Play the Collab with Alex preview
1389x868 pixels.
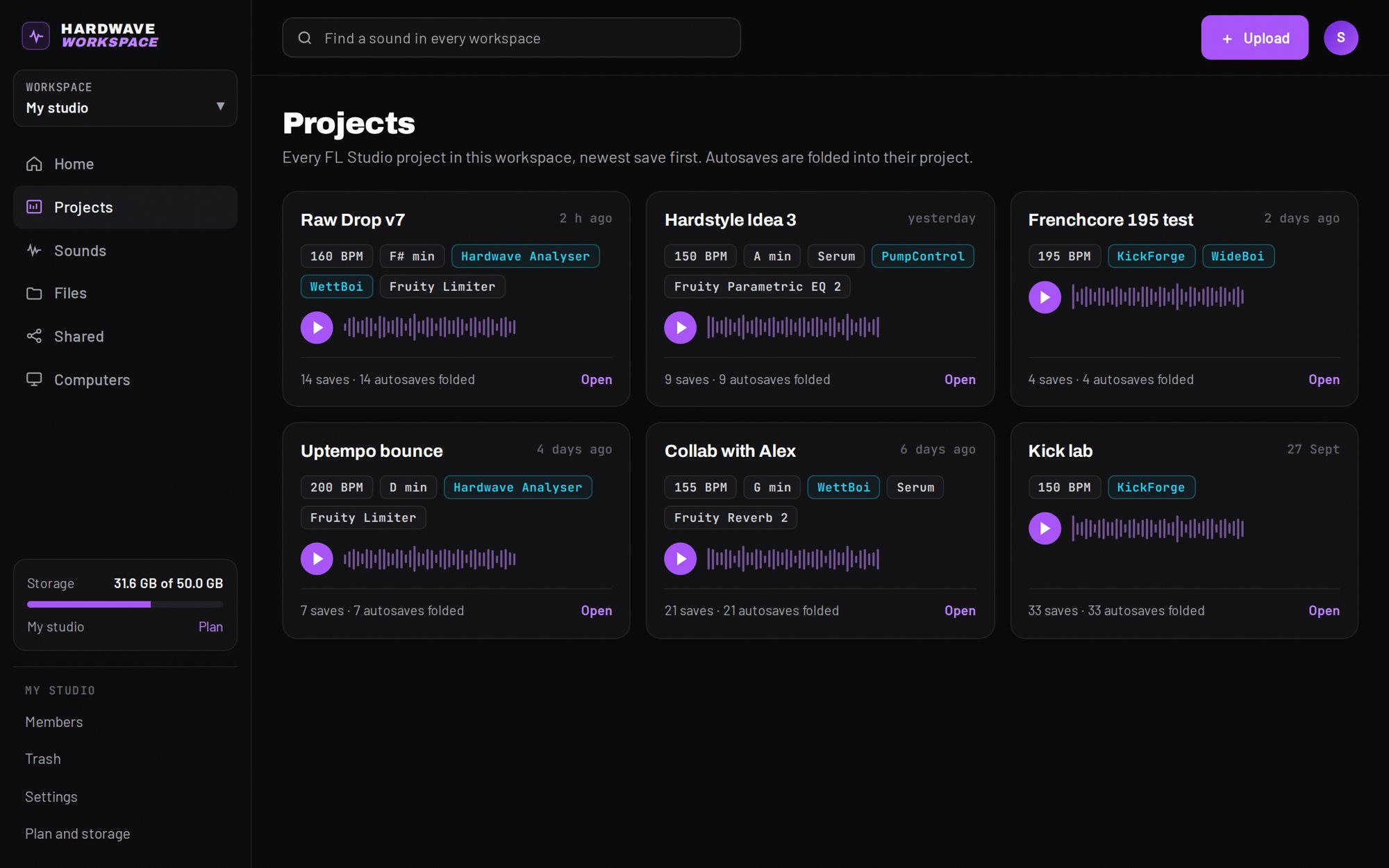tap(681, 558)
